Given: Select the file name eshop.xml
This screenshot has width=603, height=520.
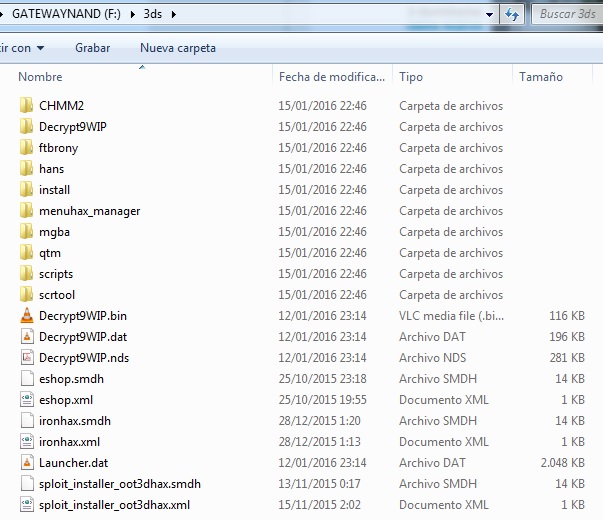Looking at the screenshot, I should point(66,400).
